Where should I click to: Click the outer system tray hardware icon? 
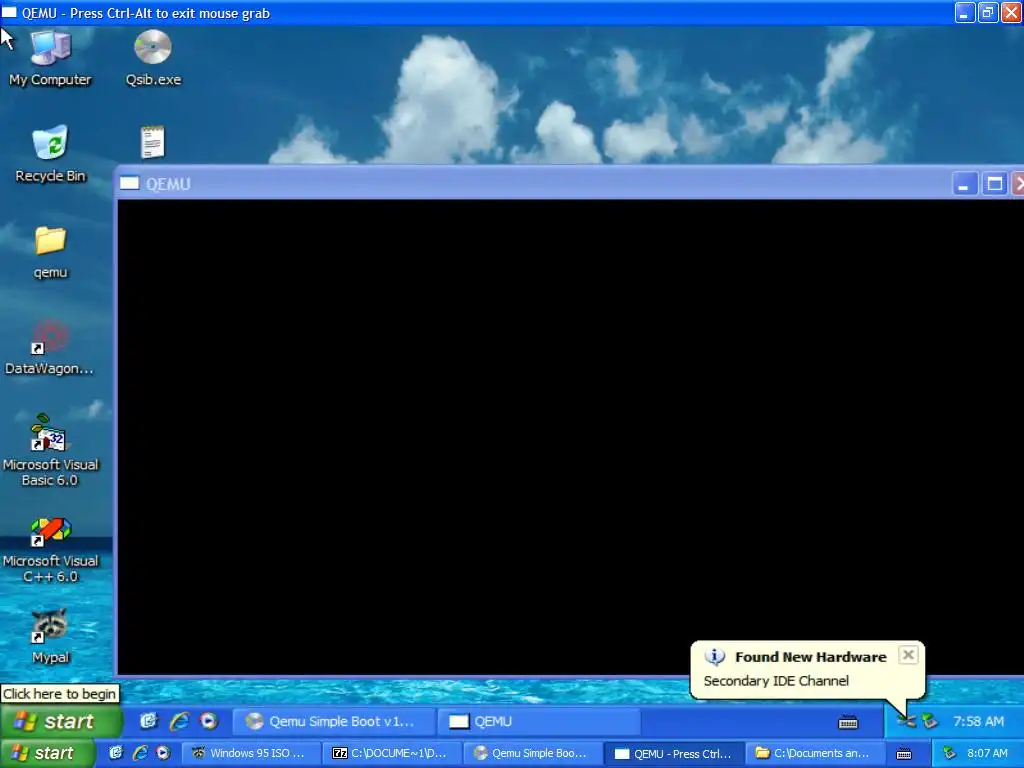click(x=949, y=754)
